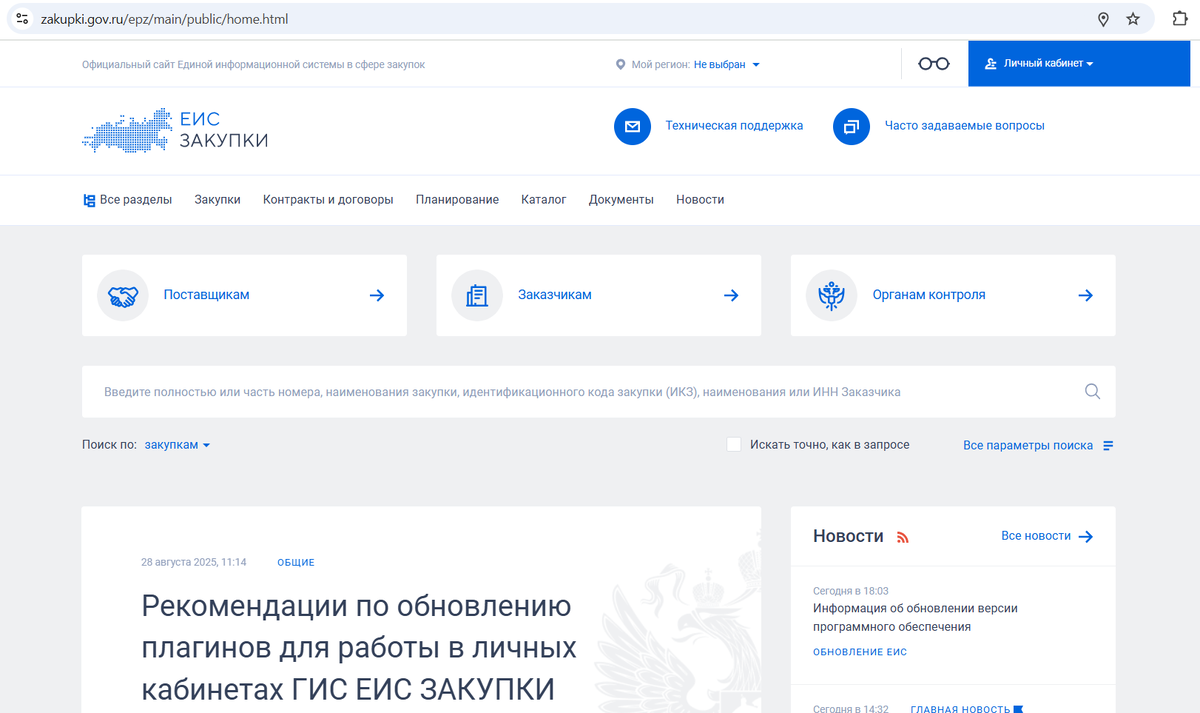This screenshot has width=1200, height=713.
Task: Click the eyeglasses accessibility icon
Action: pyautogui.click(x=933, y=62)
